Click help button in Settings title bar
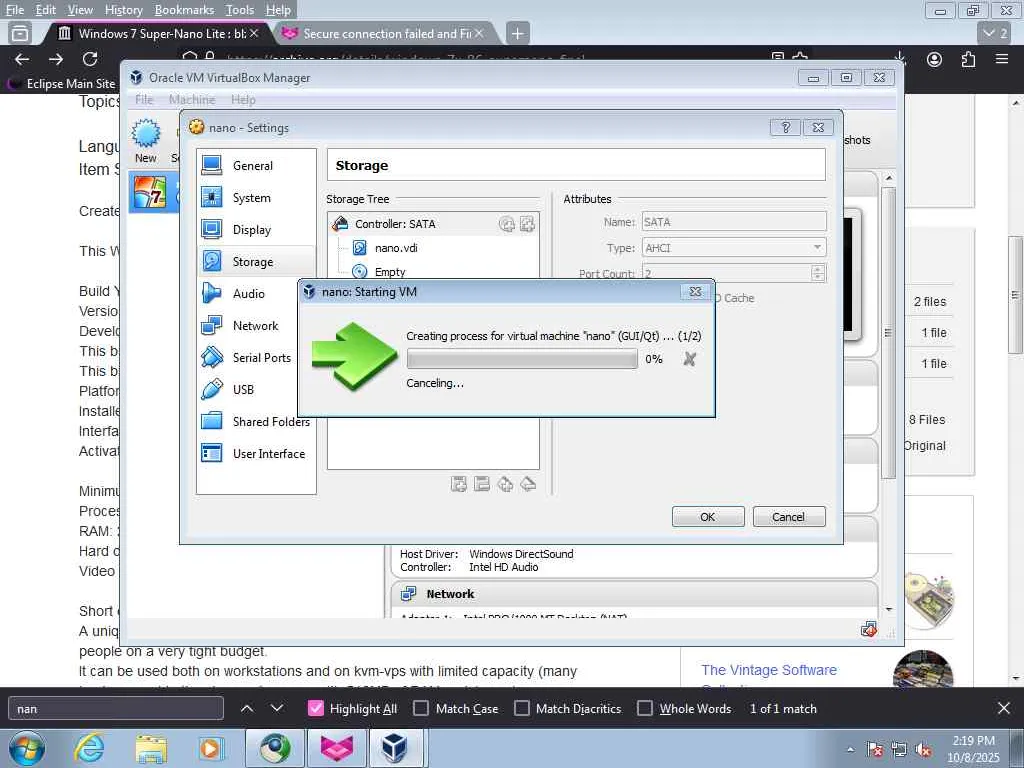This screenshot has height=768, width=1024. coord(786,127)
